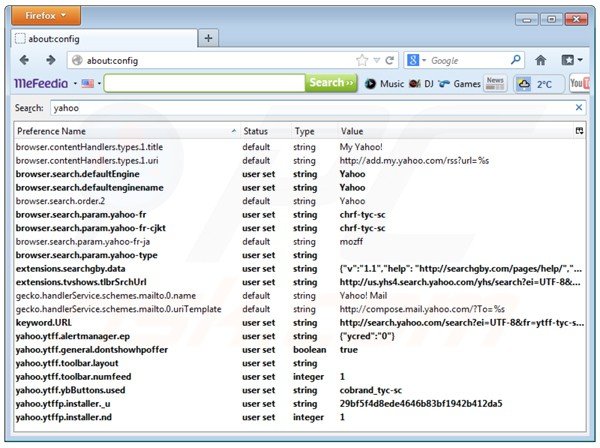Click value http://add.my.yahoo.com/rss?url=%s
Viewport: 600px width, 448px height.
(x=414, y=160)
